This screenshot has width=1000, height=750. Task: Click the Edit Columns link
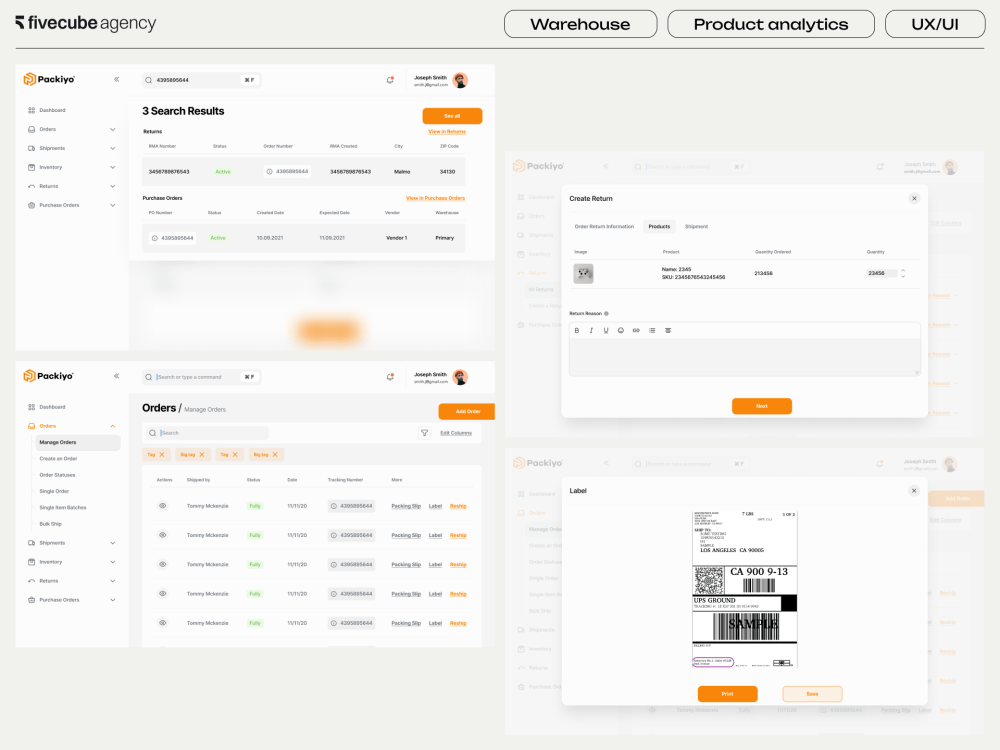(x=456, y=433)
